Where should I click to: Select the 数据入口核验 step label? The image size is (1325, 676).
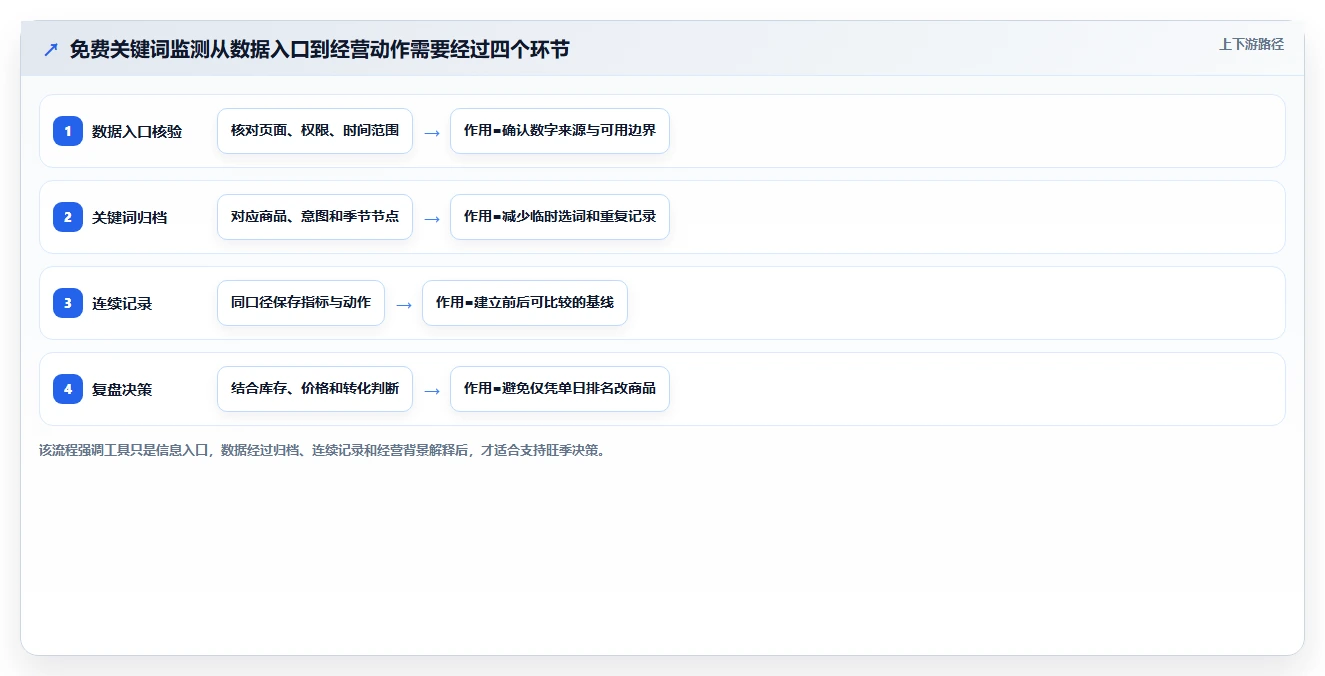[x=137, y=131]
